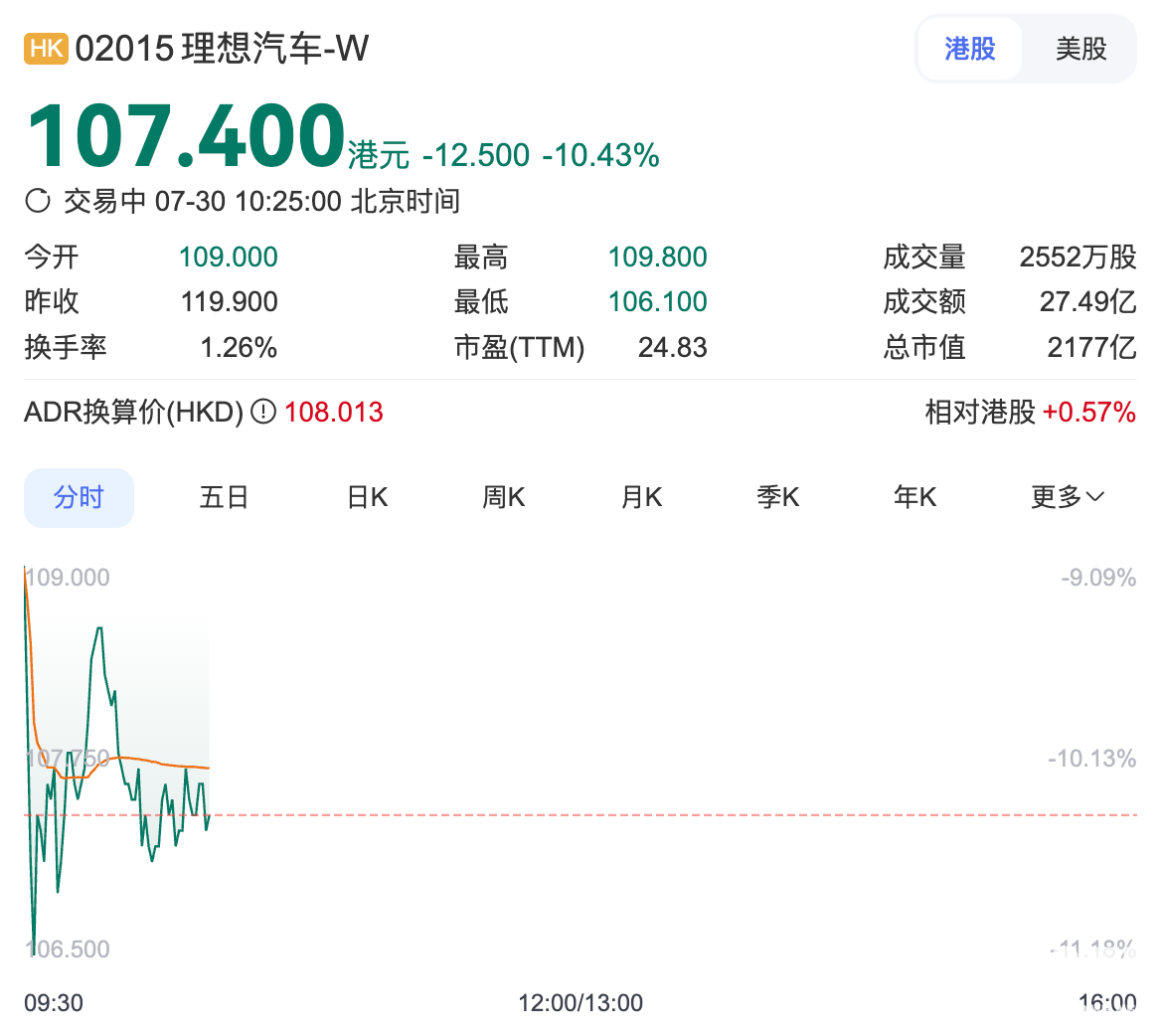Screen dimensions: 1161x1036
Task: Click the red ADR price 108.013
Action: point(334,412)
